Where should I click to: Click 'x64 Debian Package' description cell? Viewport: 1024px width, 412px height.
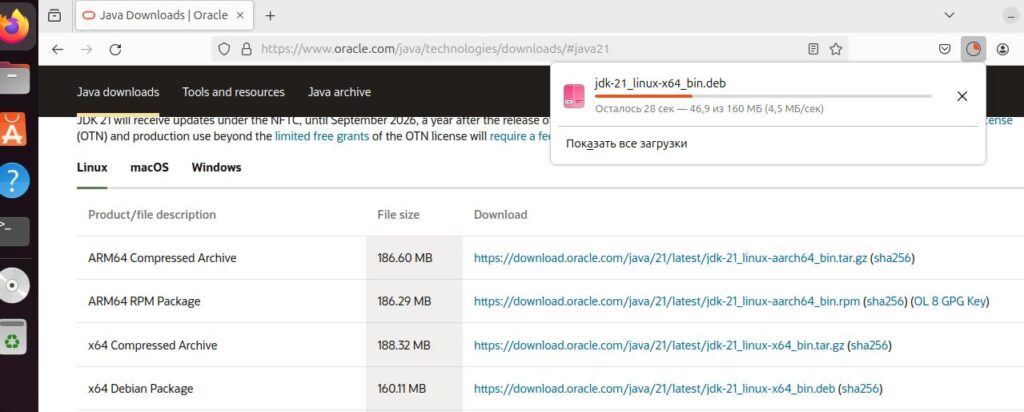140,388
